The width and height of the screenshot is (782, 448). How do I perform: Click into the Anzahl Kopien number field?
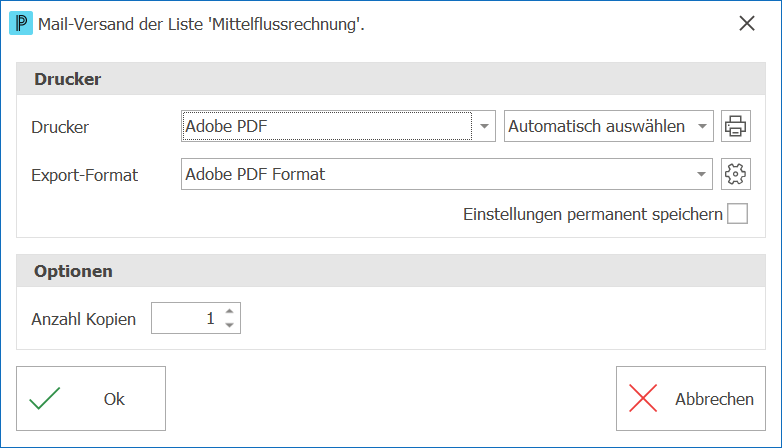[187, 318]
